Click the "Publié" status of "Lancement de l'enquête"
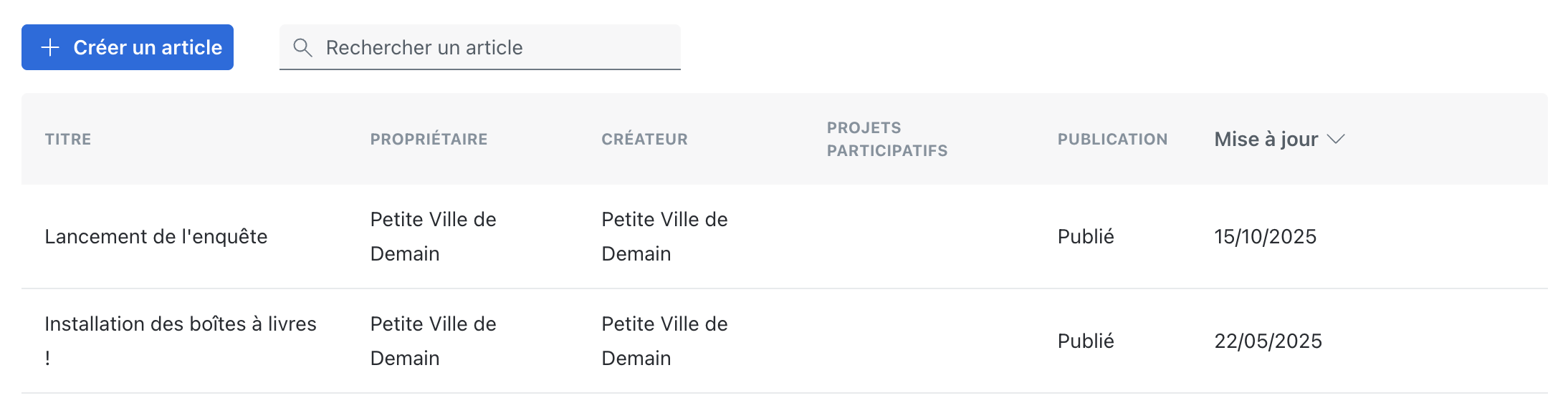Viewport: 1568px width, 408px height. click(1086, 237)
